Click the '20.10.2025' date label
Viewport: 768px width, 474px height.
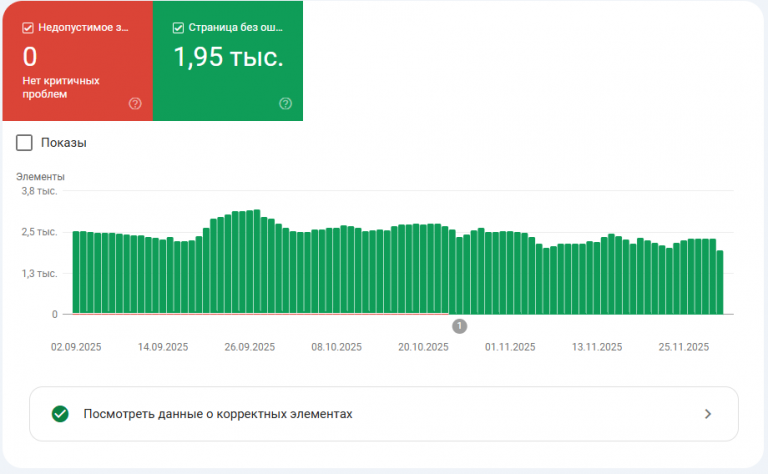click(x=423, y=347)
